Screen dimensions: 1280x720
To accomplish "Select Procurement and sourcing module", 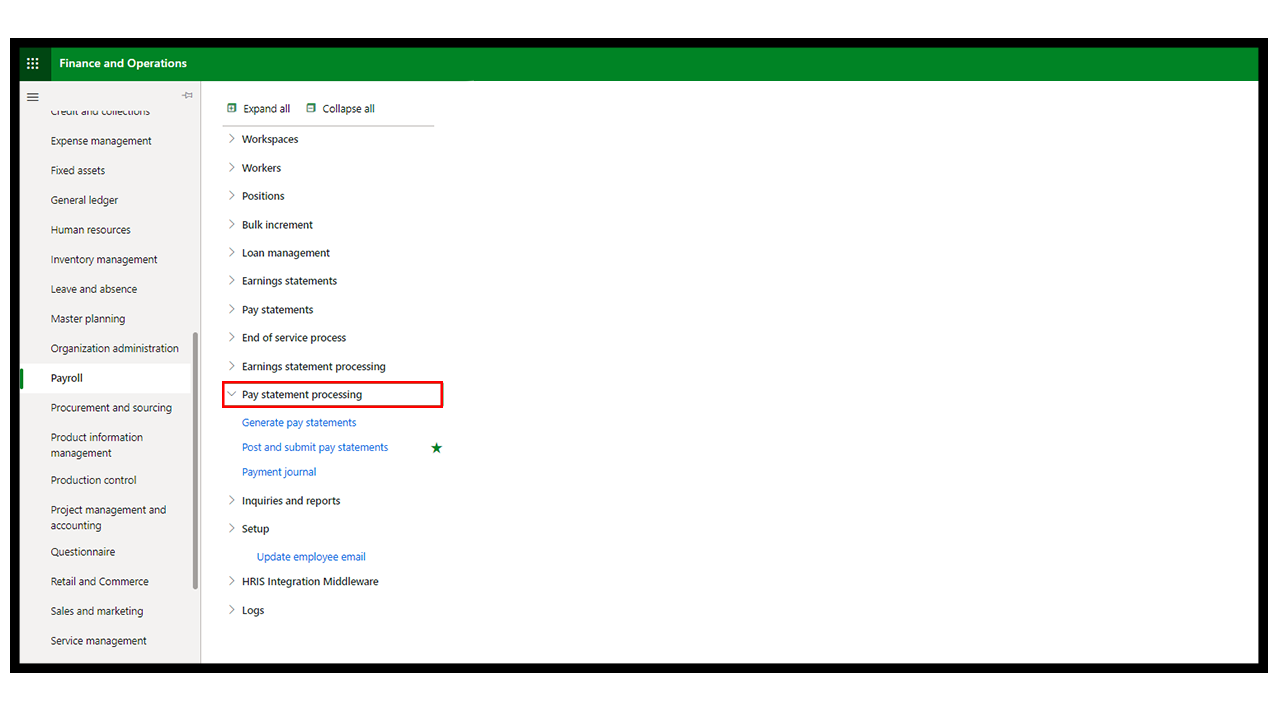I will click(111, 408).
